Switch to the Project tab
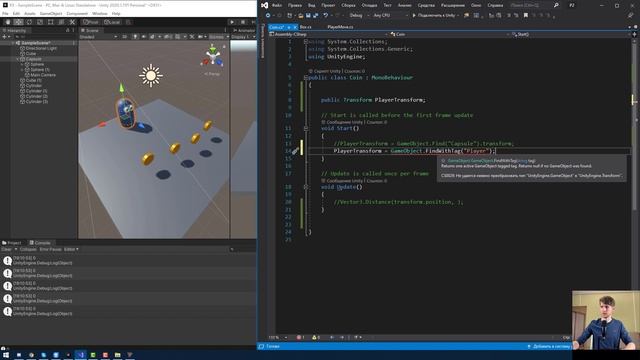 point(12,243)
